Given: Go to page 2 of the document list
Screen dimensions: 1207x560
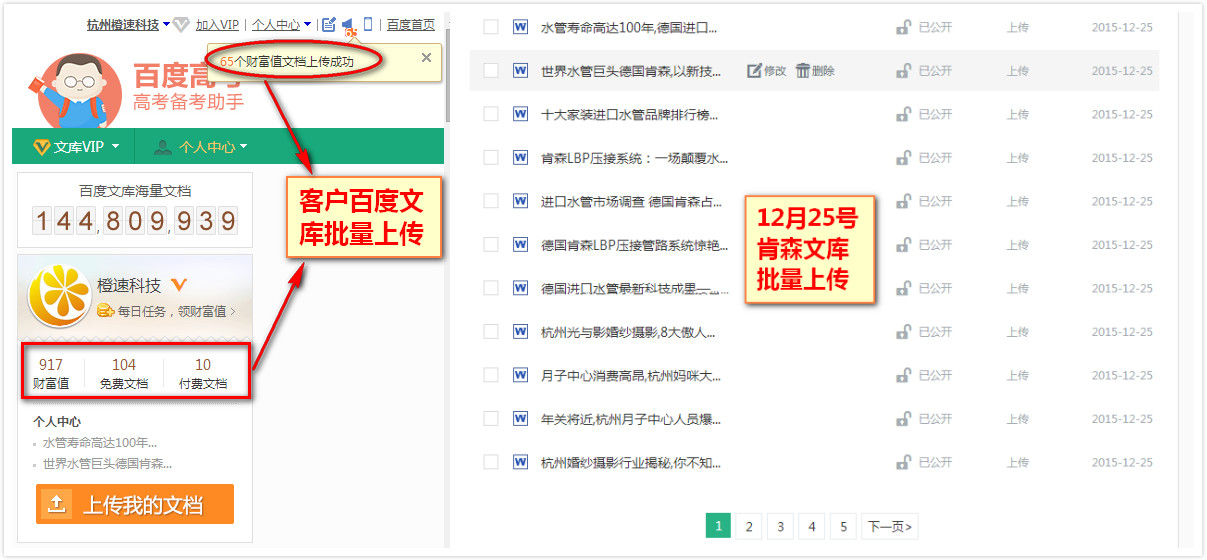Looking at the screenshot, I should (748, 527).
